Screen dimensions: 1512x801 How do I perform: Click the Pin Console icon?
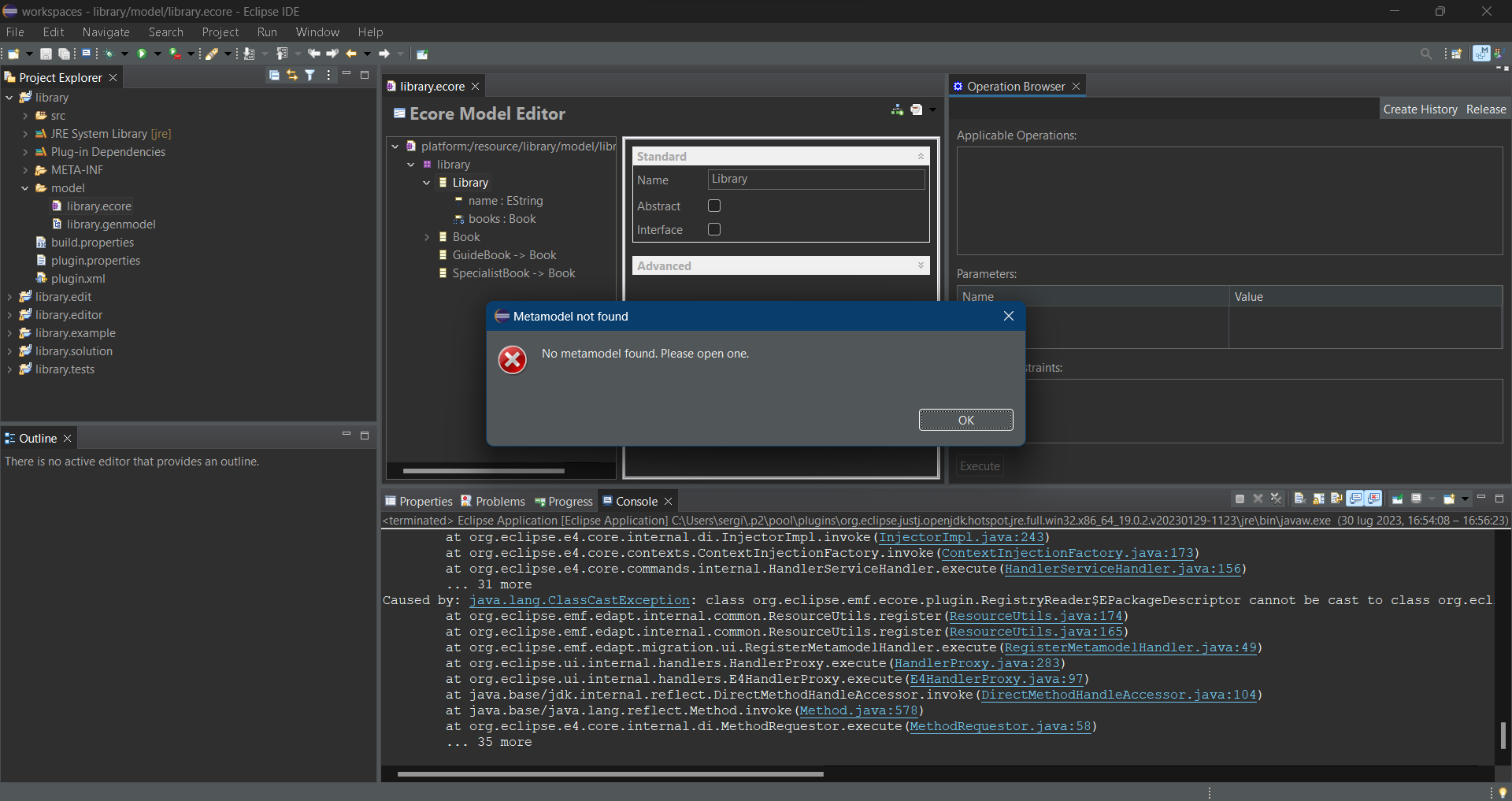pyautogui.click(x=1398, y=499)
